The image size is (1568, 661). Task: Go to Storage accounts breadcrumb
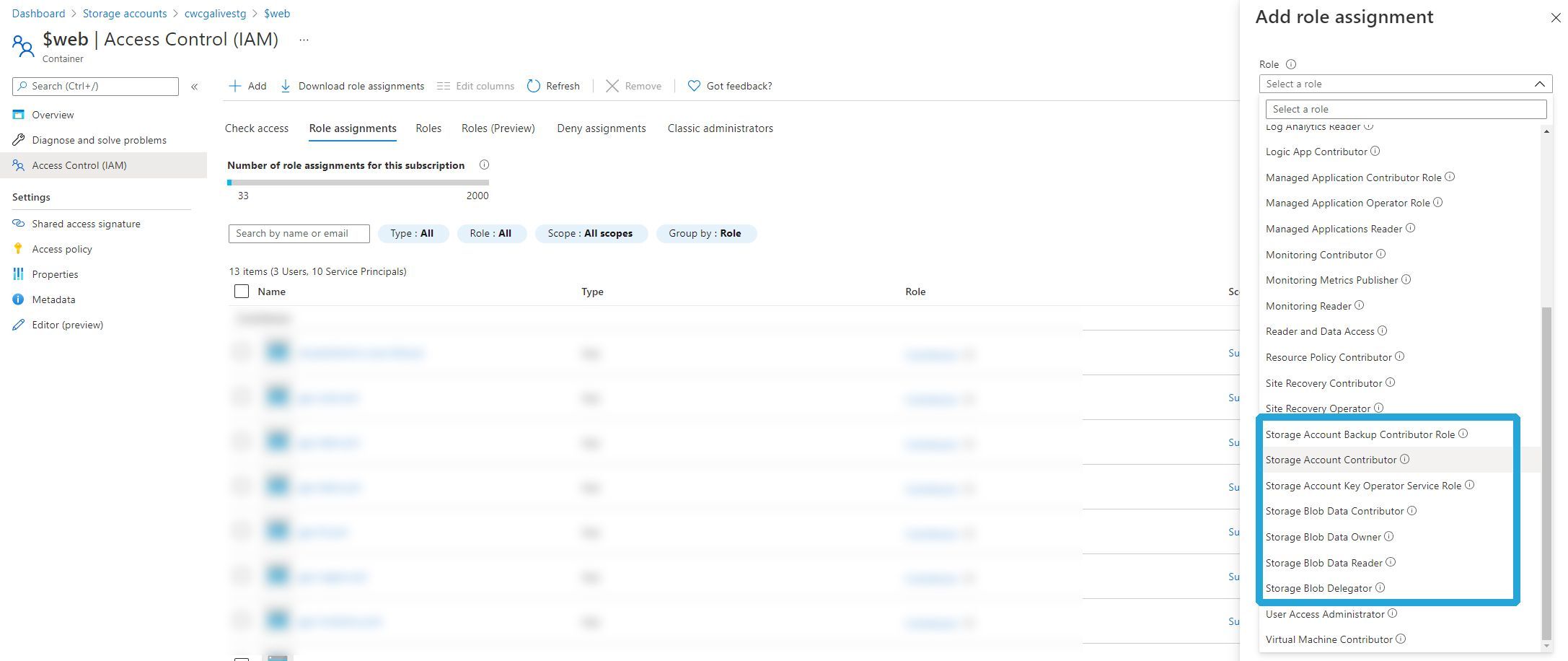click(125, 14)
